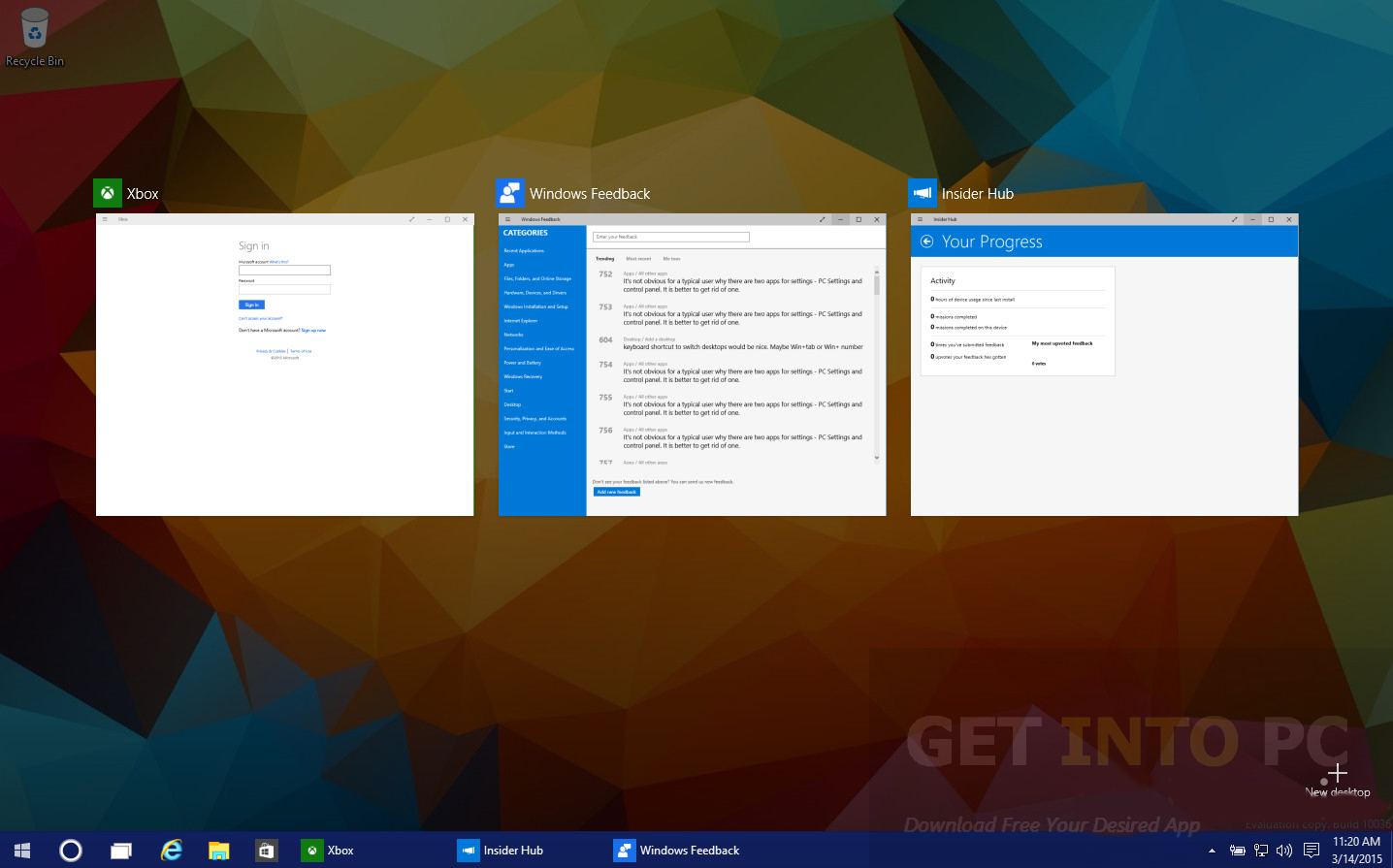
Task: Select the Xbox window thumbnail
Action: coord(285,365)
